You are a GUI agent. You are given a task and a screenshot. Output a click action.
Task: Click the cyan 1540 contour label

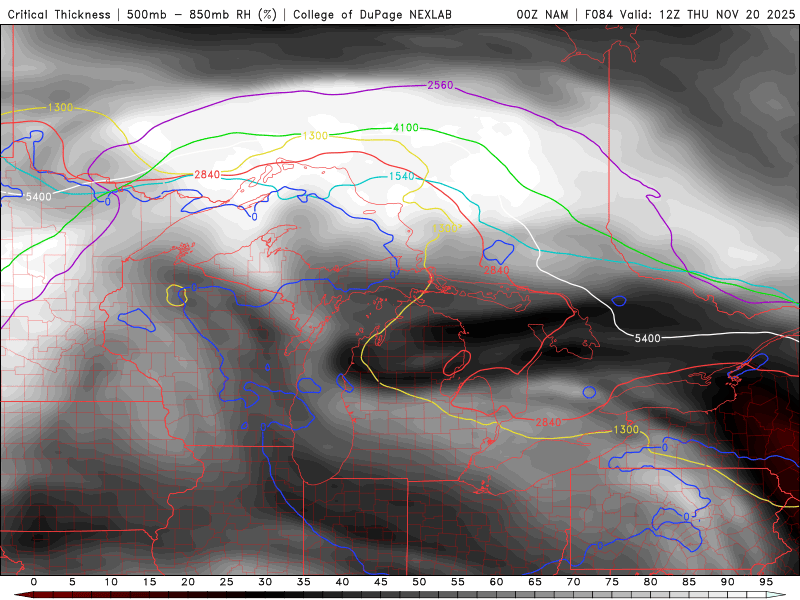pyautogui.click(x=402, y=176)
